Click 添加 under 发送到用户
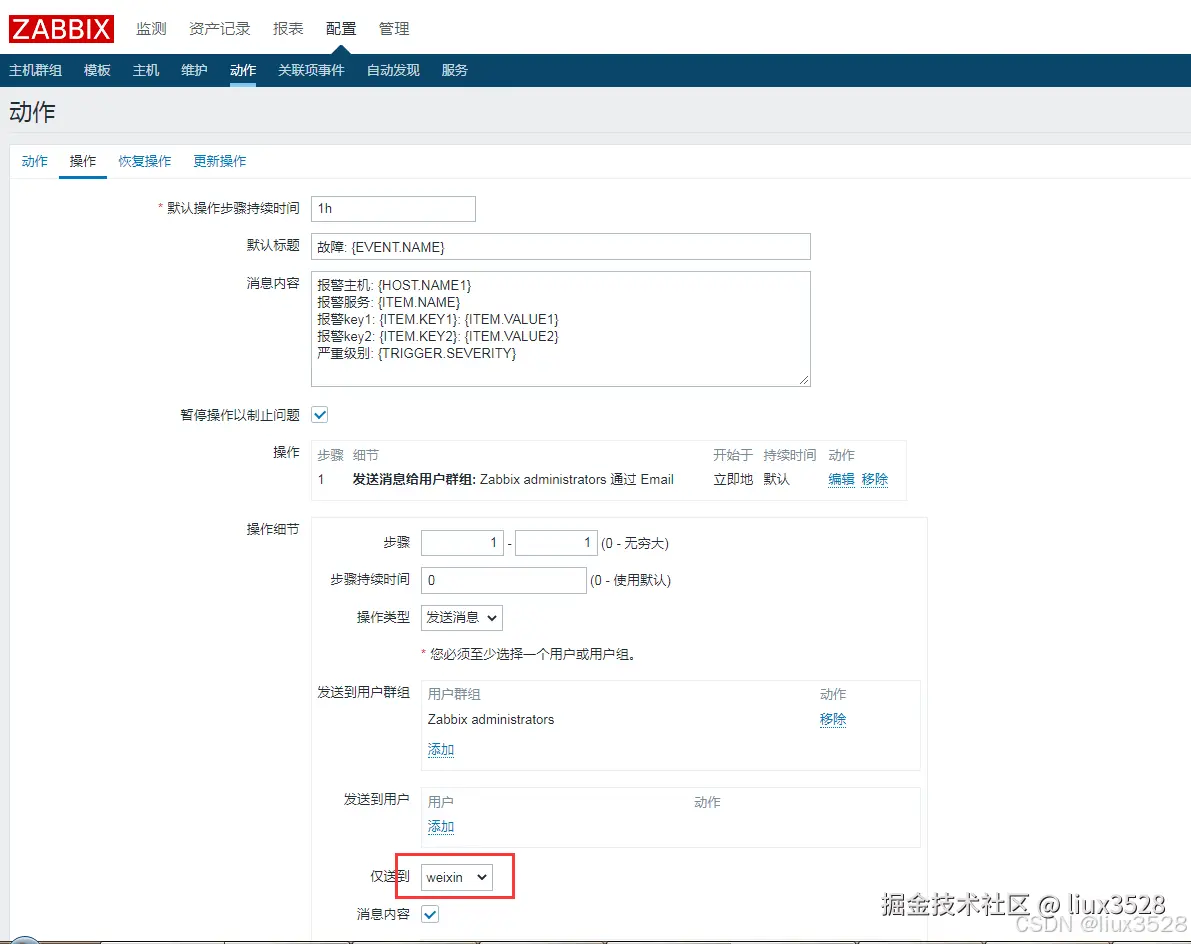Image resolution: width=1191 pixels, height=944 pixels. pos(441,826)
